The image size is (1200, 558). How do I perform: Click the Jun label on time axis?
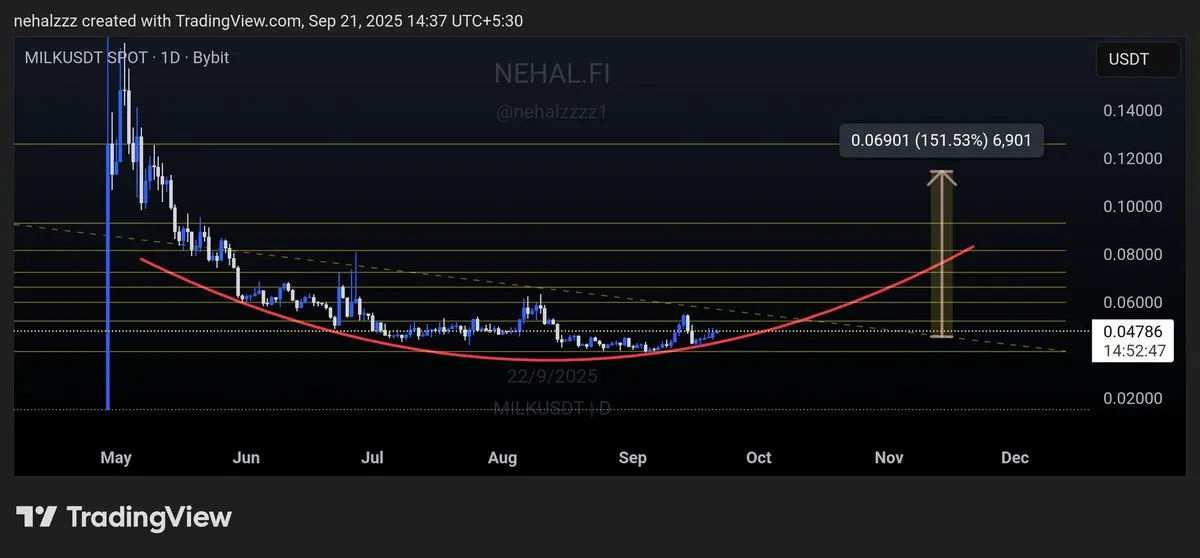pyautogui.click(x=246, y=458)
